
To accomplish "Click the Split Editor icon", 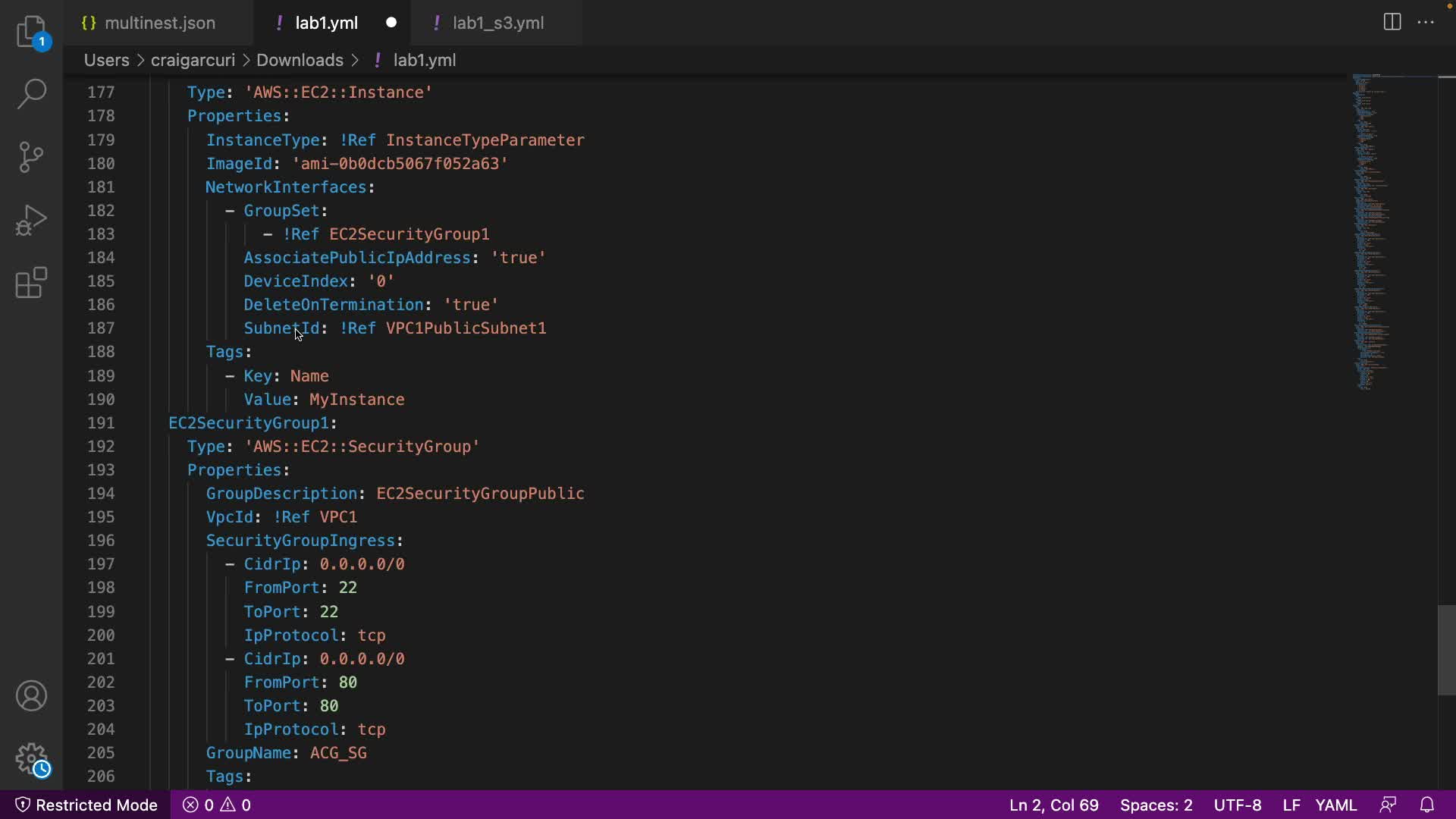I will 1392,22.
